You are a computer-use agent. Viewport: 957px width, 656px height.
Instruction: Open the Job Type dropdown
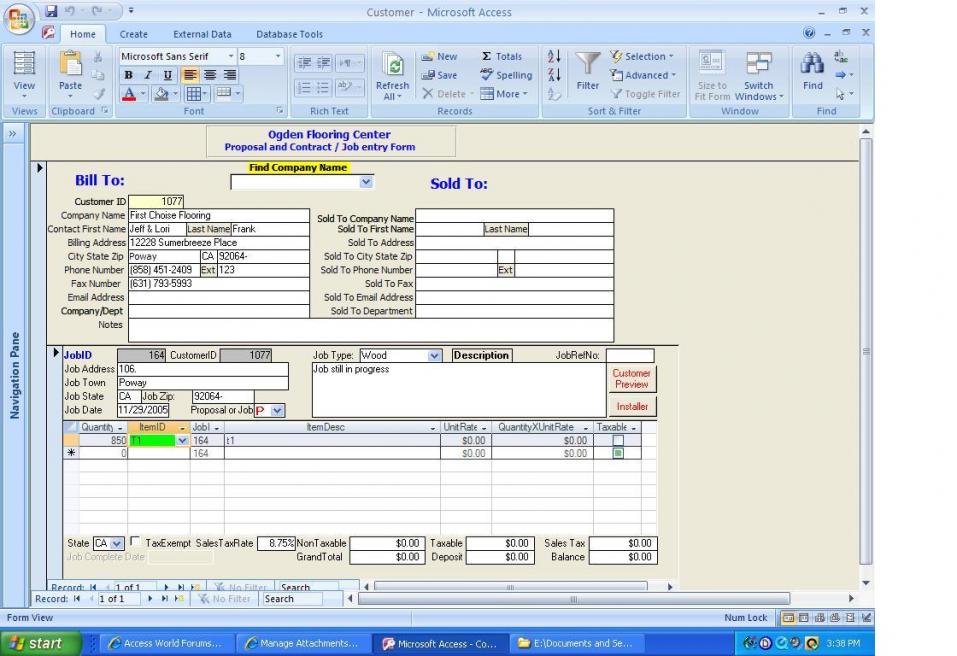[x=434, y=355]
